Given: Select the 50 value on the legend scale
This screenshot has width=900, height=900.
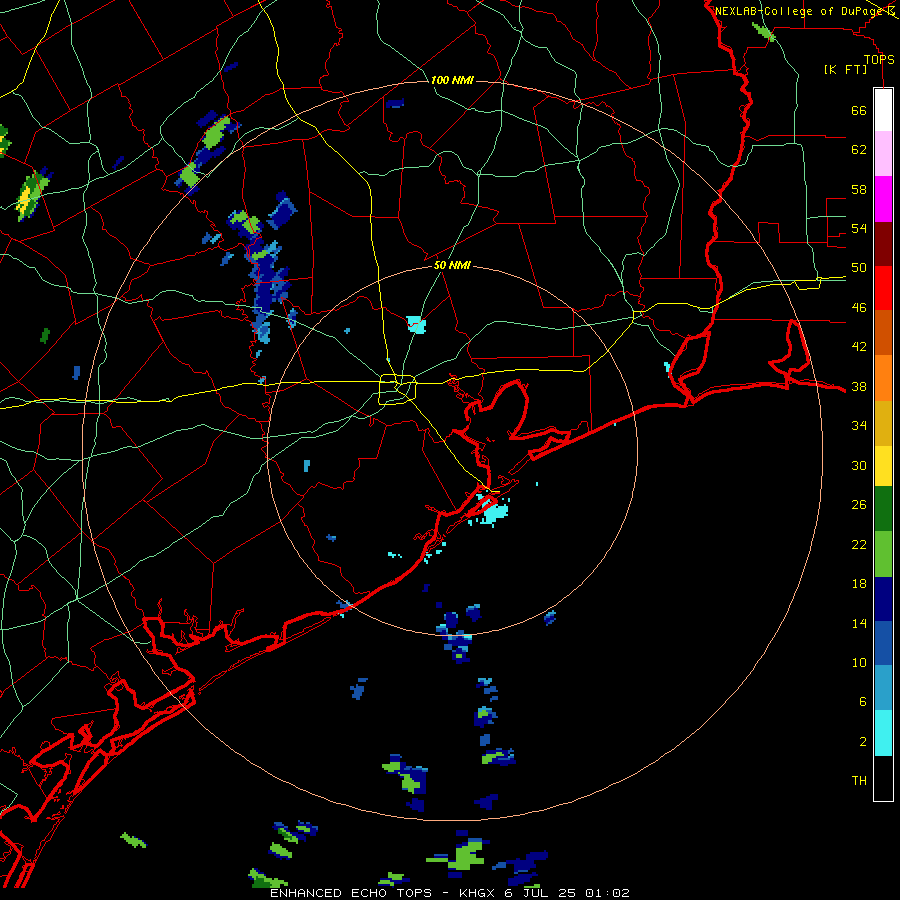Looking at the screenshot, I should pyautogui.click(x=859, y=268).
